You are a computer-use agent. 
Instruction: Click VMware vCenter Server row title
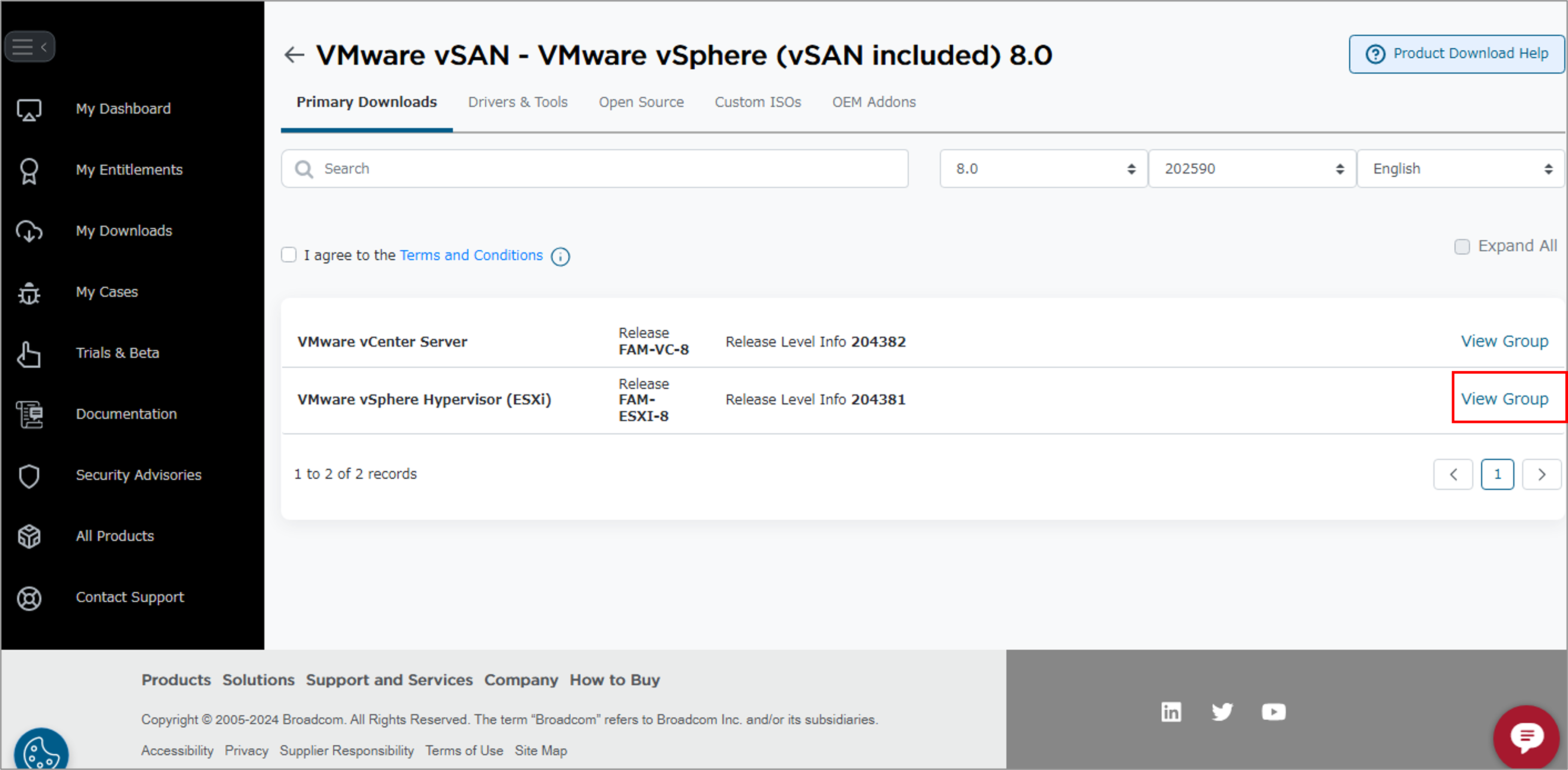coord(382,342)
